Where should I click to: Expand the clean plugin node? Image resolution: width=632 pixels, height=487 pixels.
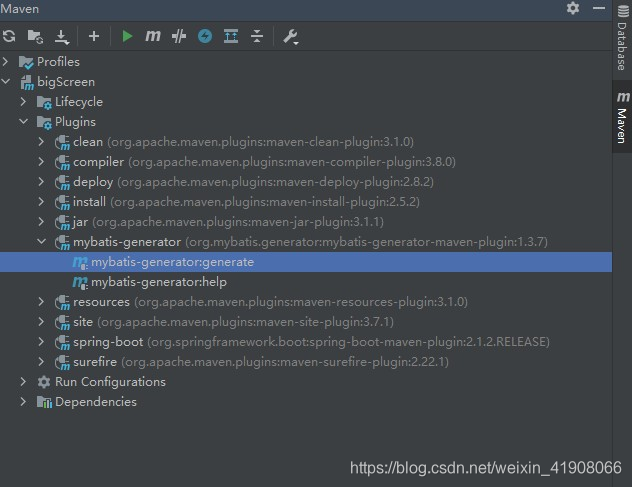pyautogui.click(x=41, y=142)
